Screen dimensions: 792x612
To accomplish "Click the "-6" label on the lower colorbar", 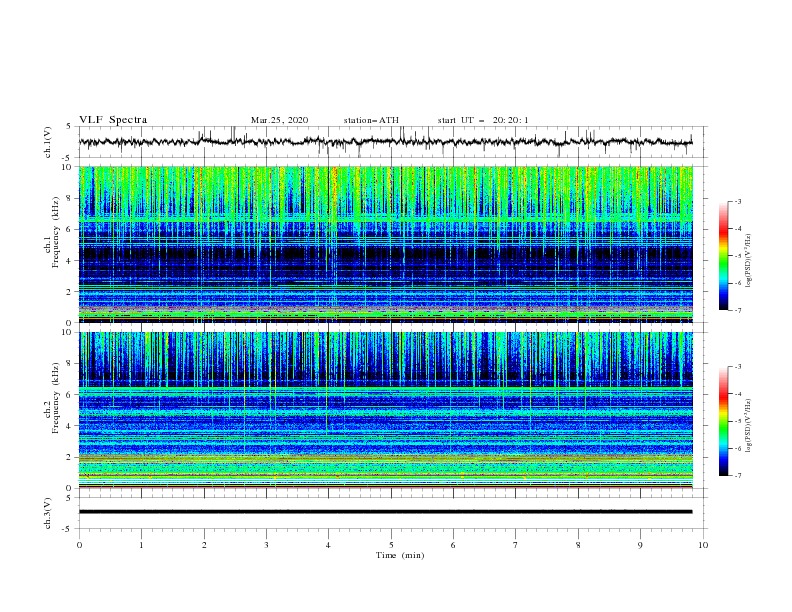I will [737, 448].
